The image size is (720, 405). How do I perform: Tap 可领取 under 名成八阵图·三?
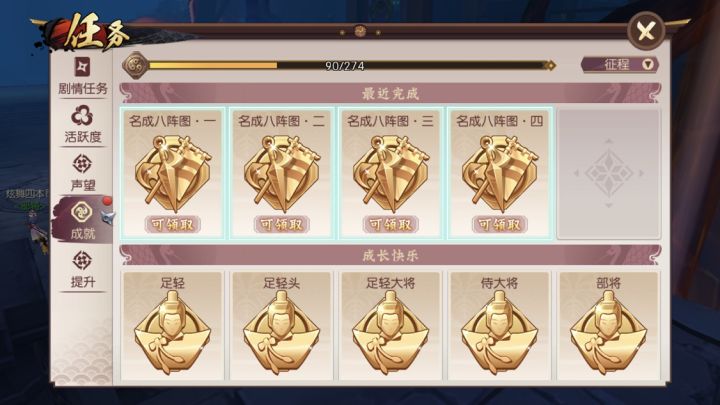[390, 224]
